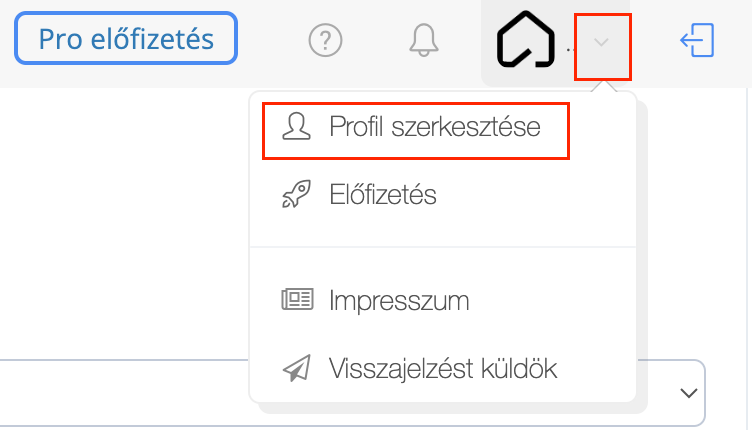
Task: Click the rocket icon beside Előfizetés
Action: (296, 194)
